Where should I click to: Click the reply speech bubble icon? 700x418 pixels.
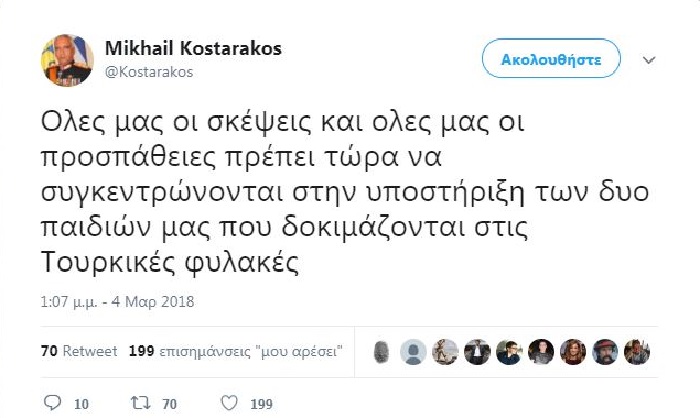(x=53, y=403)
